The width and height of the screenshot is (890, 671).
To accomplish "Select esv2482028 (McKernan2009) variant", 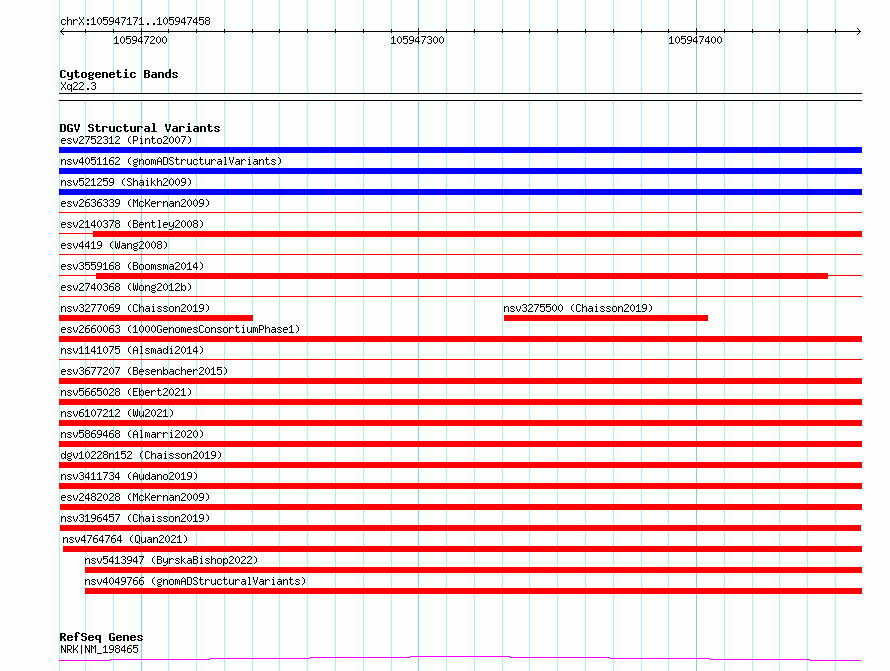I will tap(135, 497).
